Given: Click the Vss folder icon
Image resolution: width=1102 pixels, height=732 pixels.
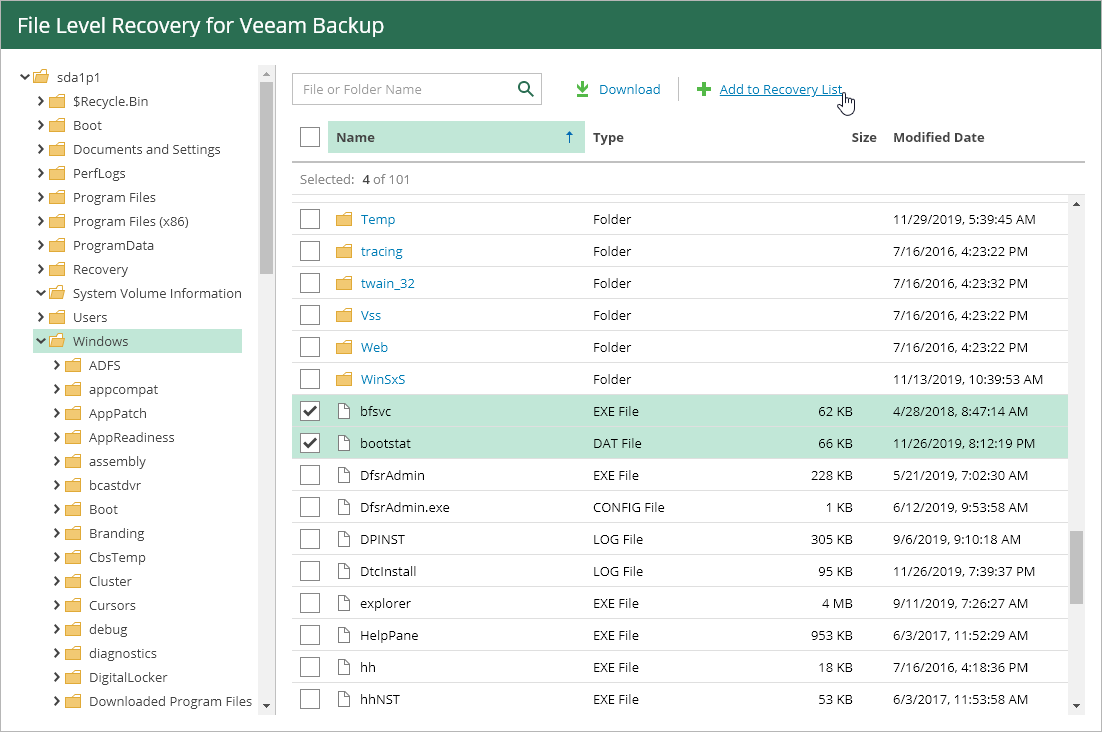Looking at the screenshot, I should (x=344, y=315).
